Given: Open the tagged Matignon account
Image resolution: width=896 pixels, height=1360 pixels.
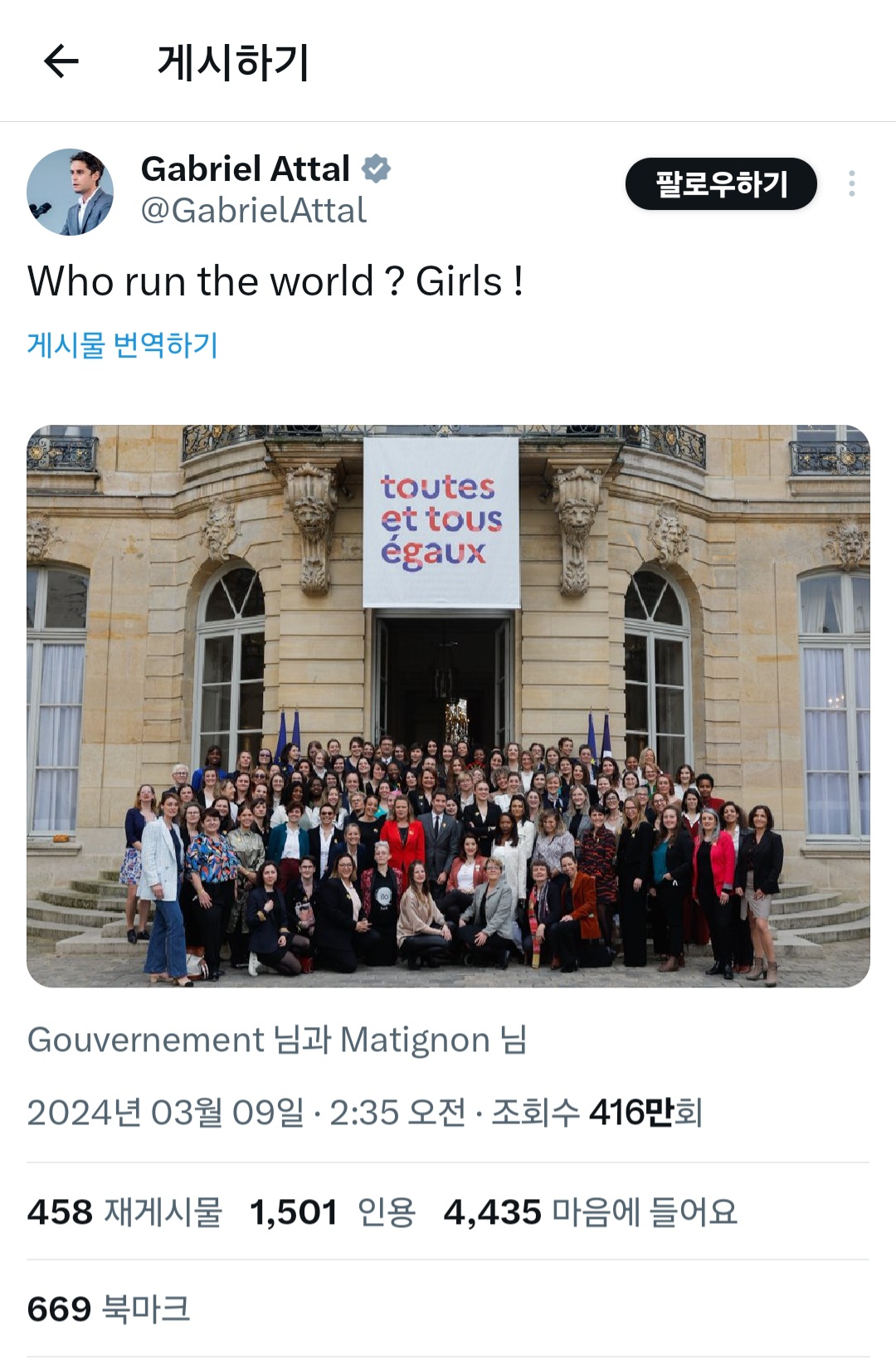Looking at the screenshot, I should [x=415, y=1040].
